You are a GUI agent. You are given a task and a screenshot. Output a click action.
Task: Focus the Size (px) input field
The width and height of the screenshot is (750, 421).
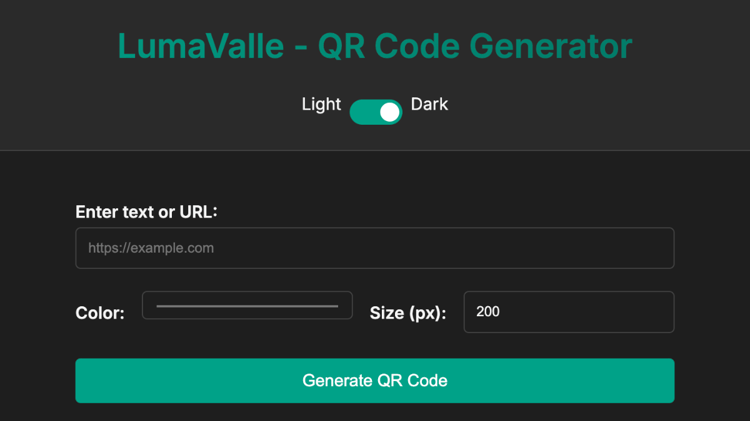pos(568,312)
